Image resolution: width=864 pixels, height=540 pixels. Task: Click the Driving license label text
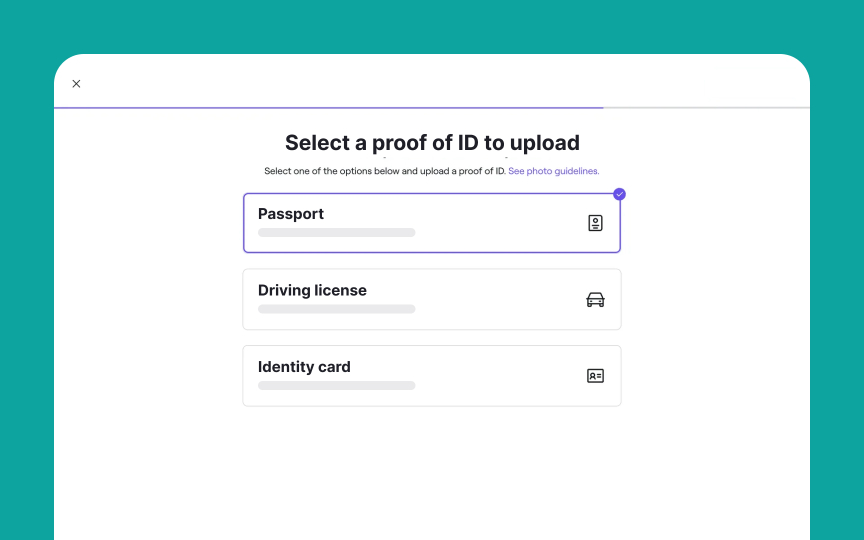pyautogui.click(x=312, y=290)
